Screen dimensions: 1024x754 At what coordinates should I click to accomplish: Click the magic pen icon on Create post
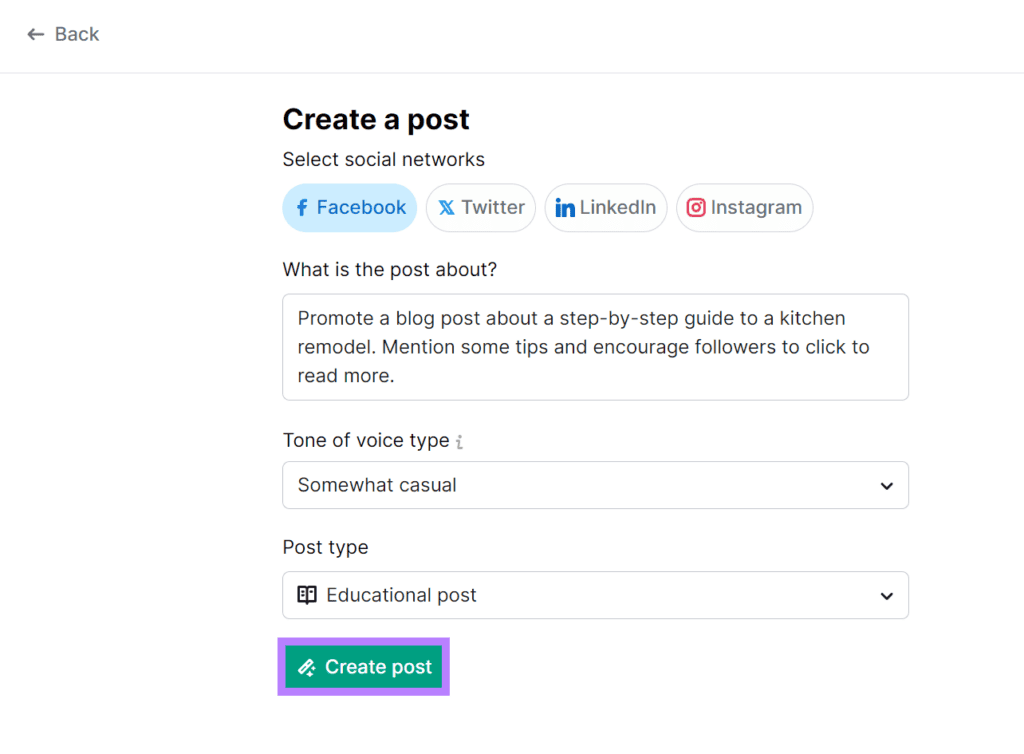click(x=307, y=667)
